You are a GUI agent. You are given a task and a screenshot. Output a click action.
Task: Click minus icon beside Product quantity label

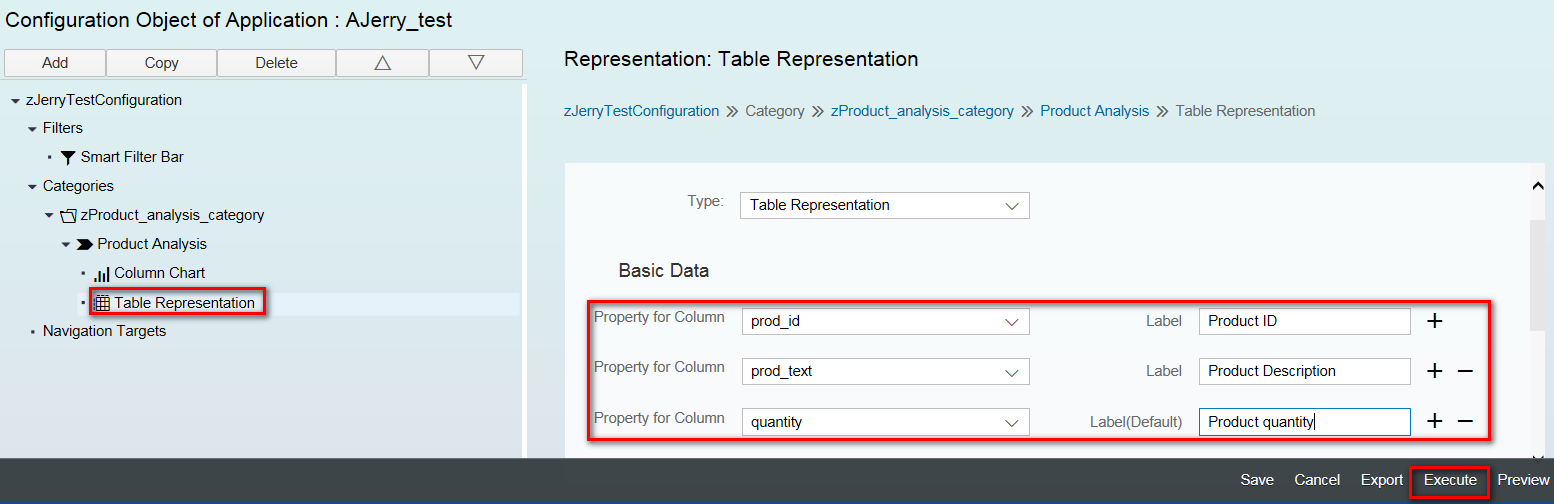pyautogui.click(x=1465, y=421)
